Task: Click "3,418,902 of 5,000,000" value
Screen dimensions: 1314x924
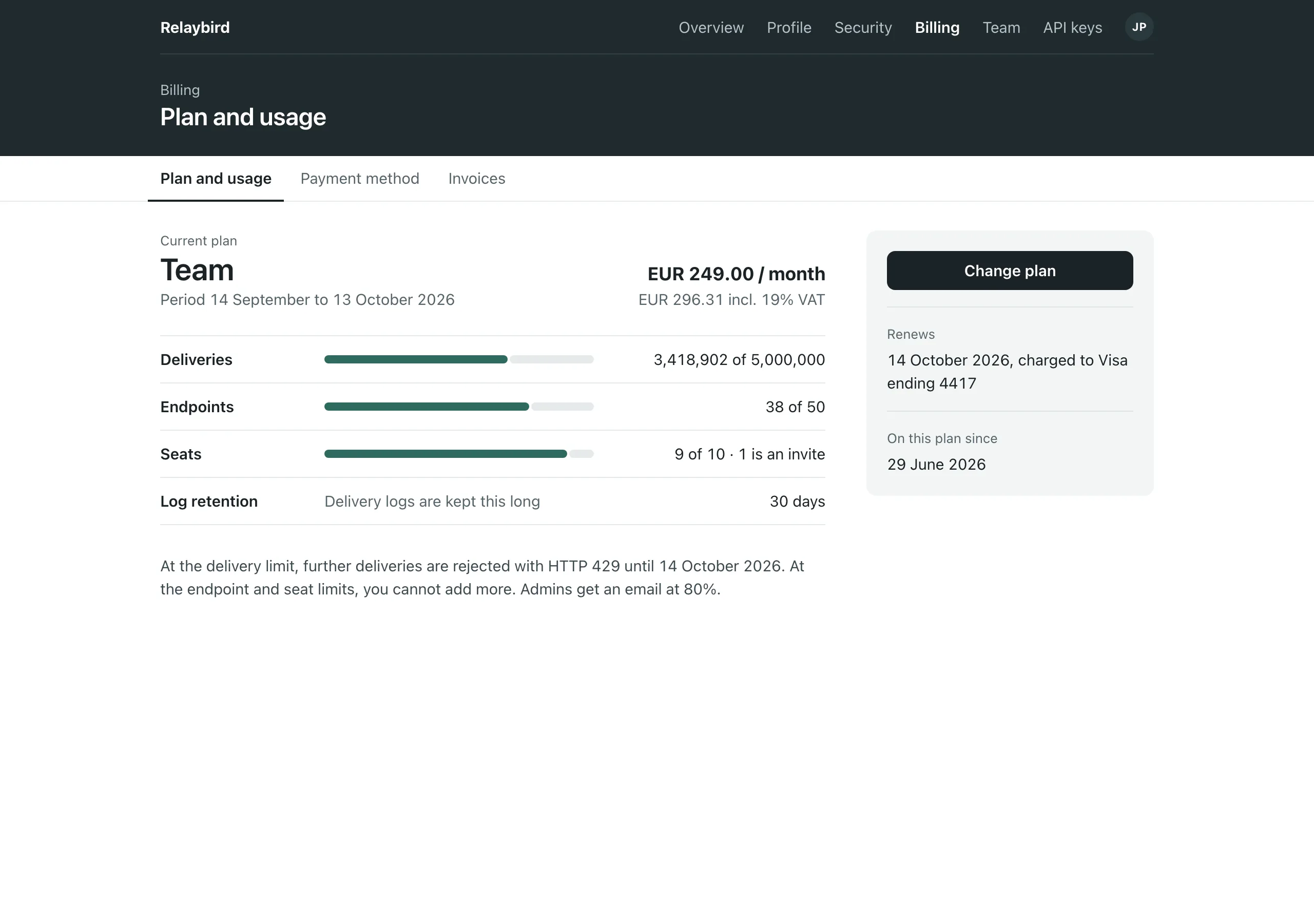Action: [739, 359]
